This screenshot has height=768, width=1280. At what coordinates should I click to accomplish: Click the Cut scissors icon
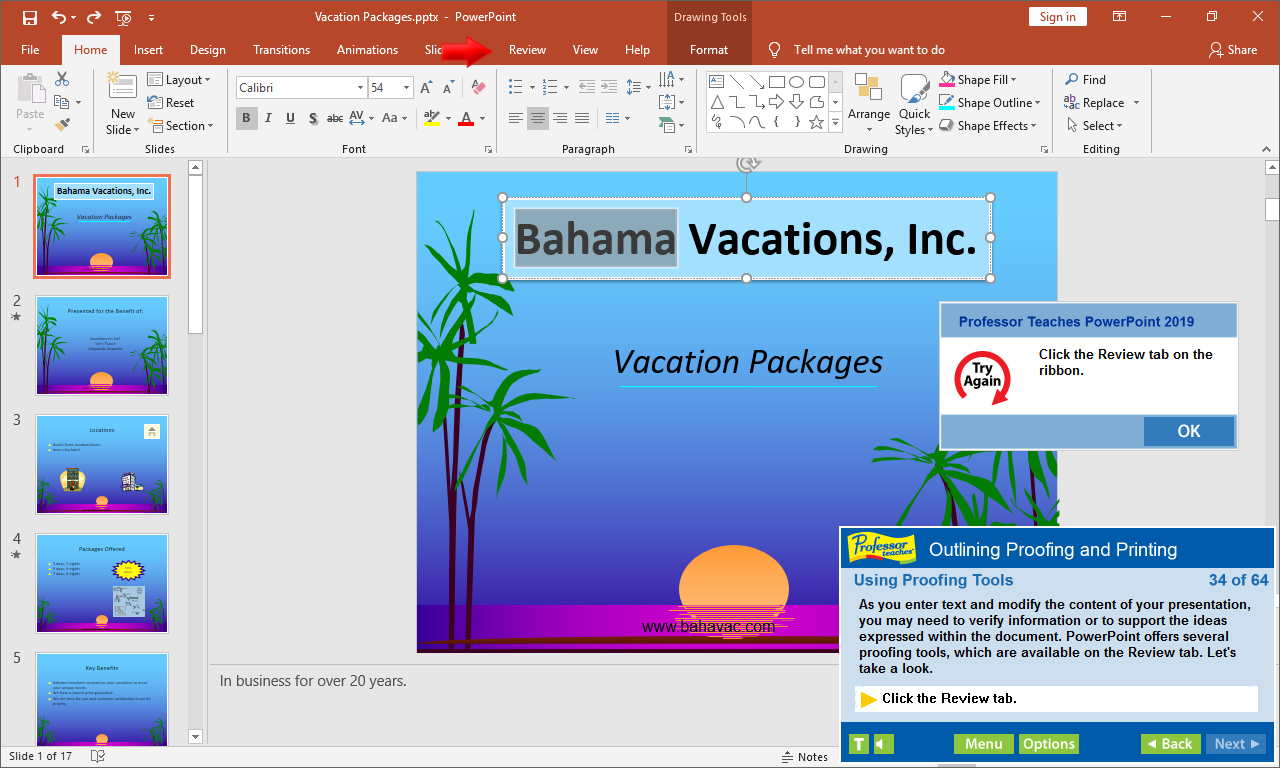pyautogui.click(x=62, y=79)
